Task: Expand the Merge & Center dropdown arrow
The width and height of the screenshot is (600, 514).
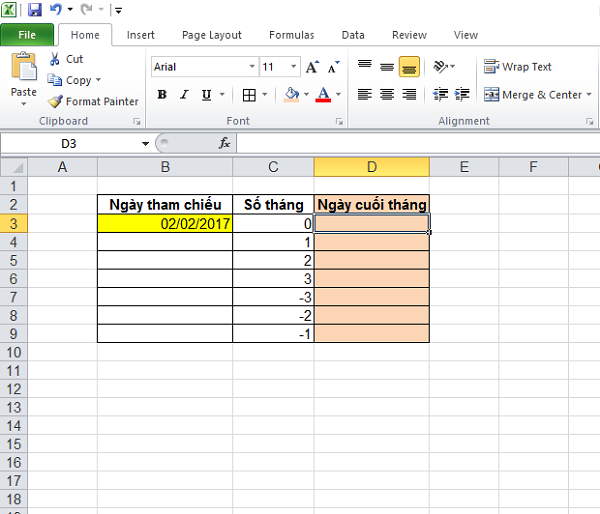Action: tap(590, 95)
